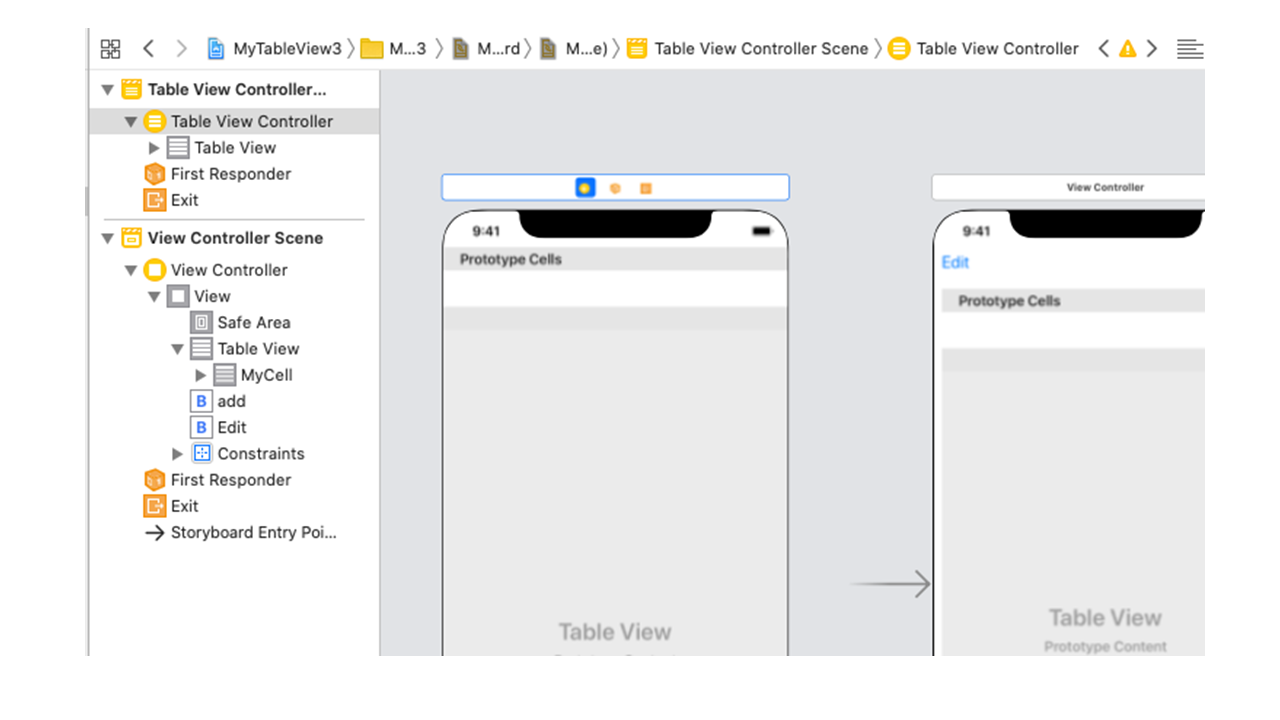This screenshot has height=720, width=1280.
Task: Click the storyboard entry point arrow
Action: [890, 584]
